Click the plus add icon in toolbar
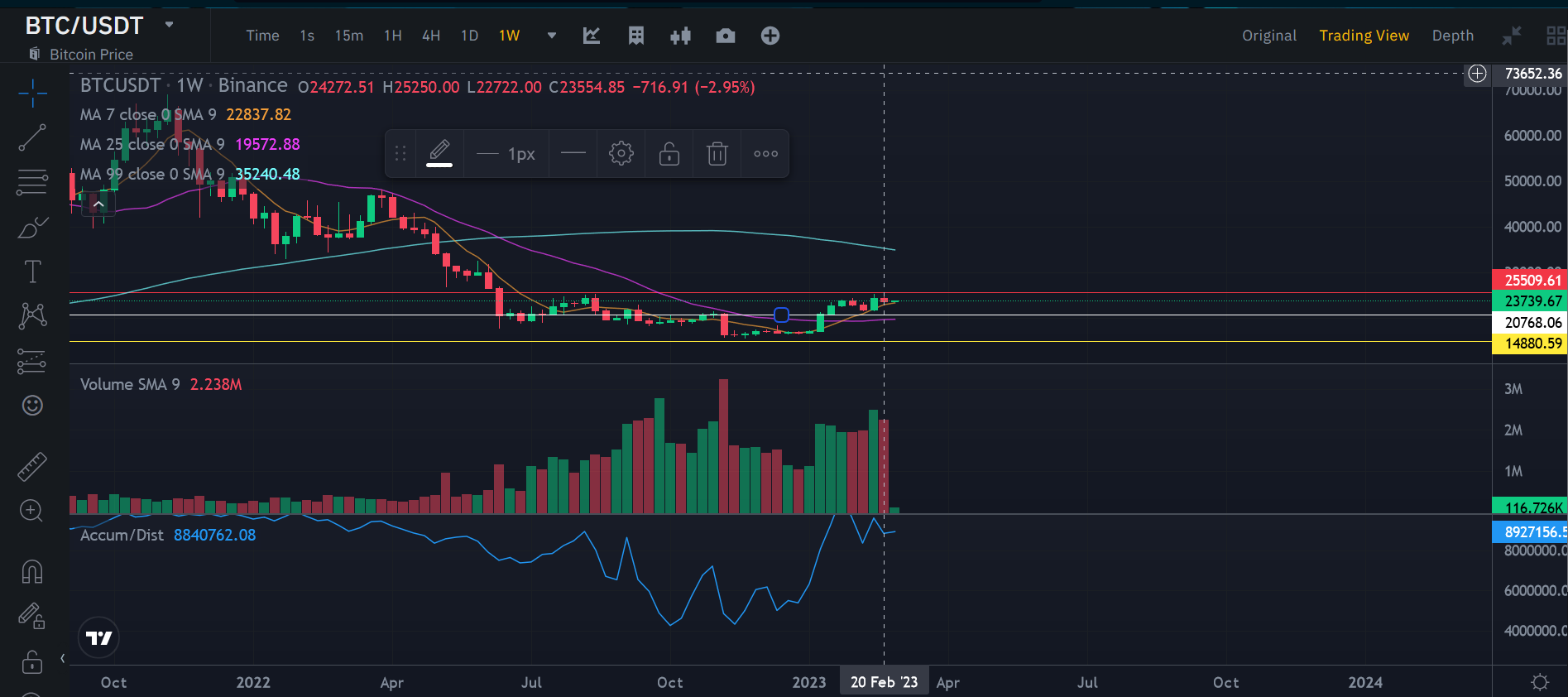 click(770, 36)
